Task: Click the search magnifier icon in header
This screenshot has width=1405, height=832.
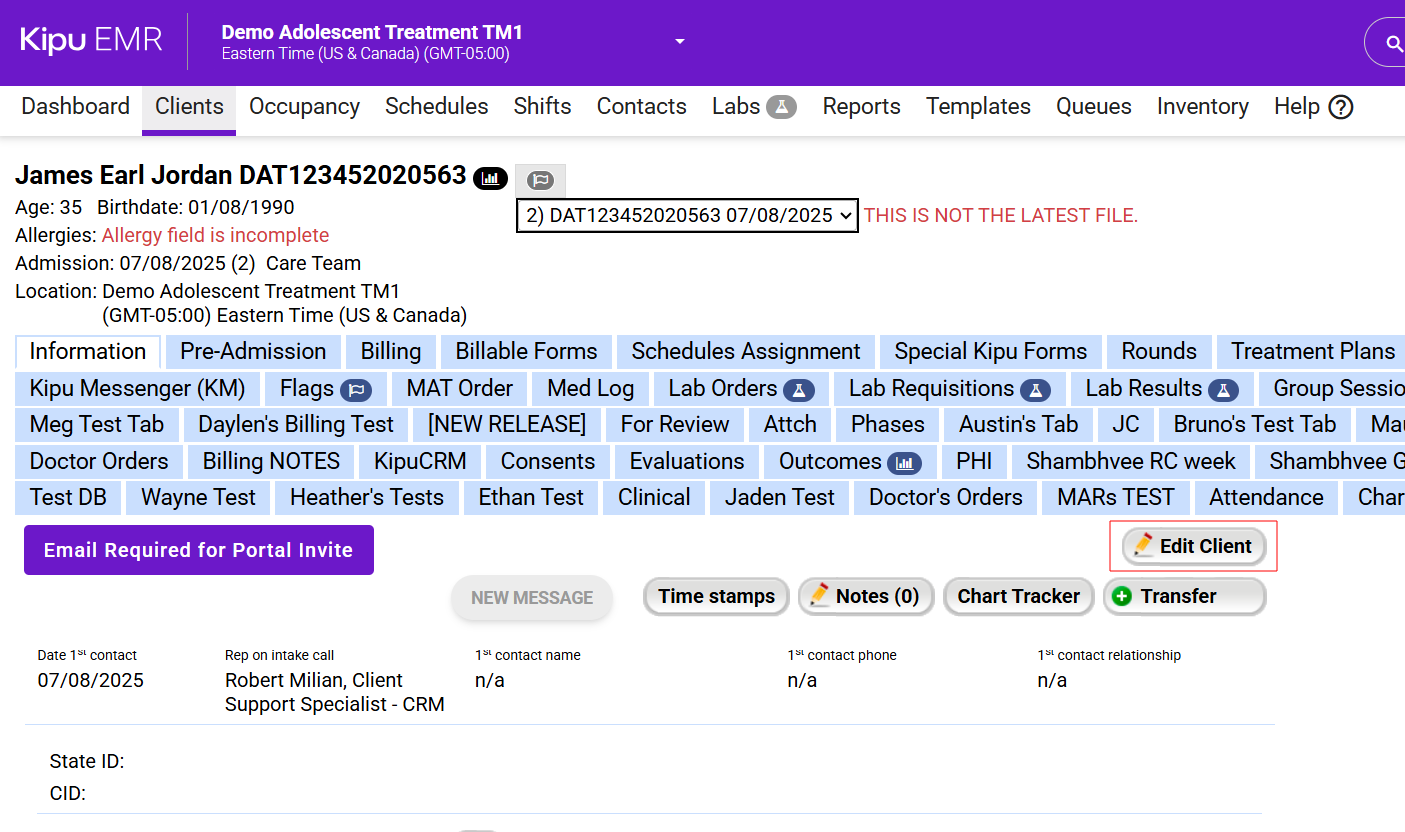Action: click(1393, 43)
